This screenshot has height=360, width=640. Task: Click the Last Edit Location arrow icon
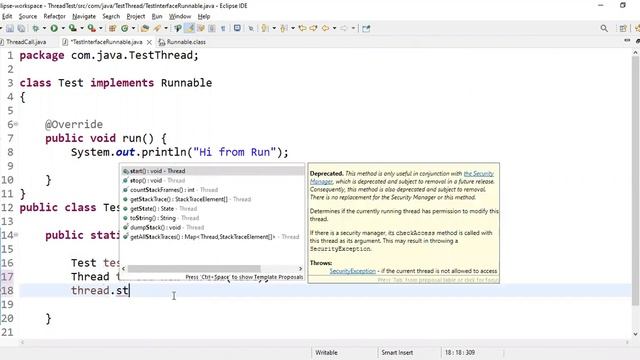(x=302, y=28)
